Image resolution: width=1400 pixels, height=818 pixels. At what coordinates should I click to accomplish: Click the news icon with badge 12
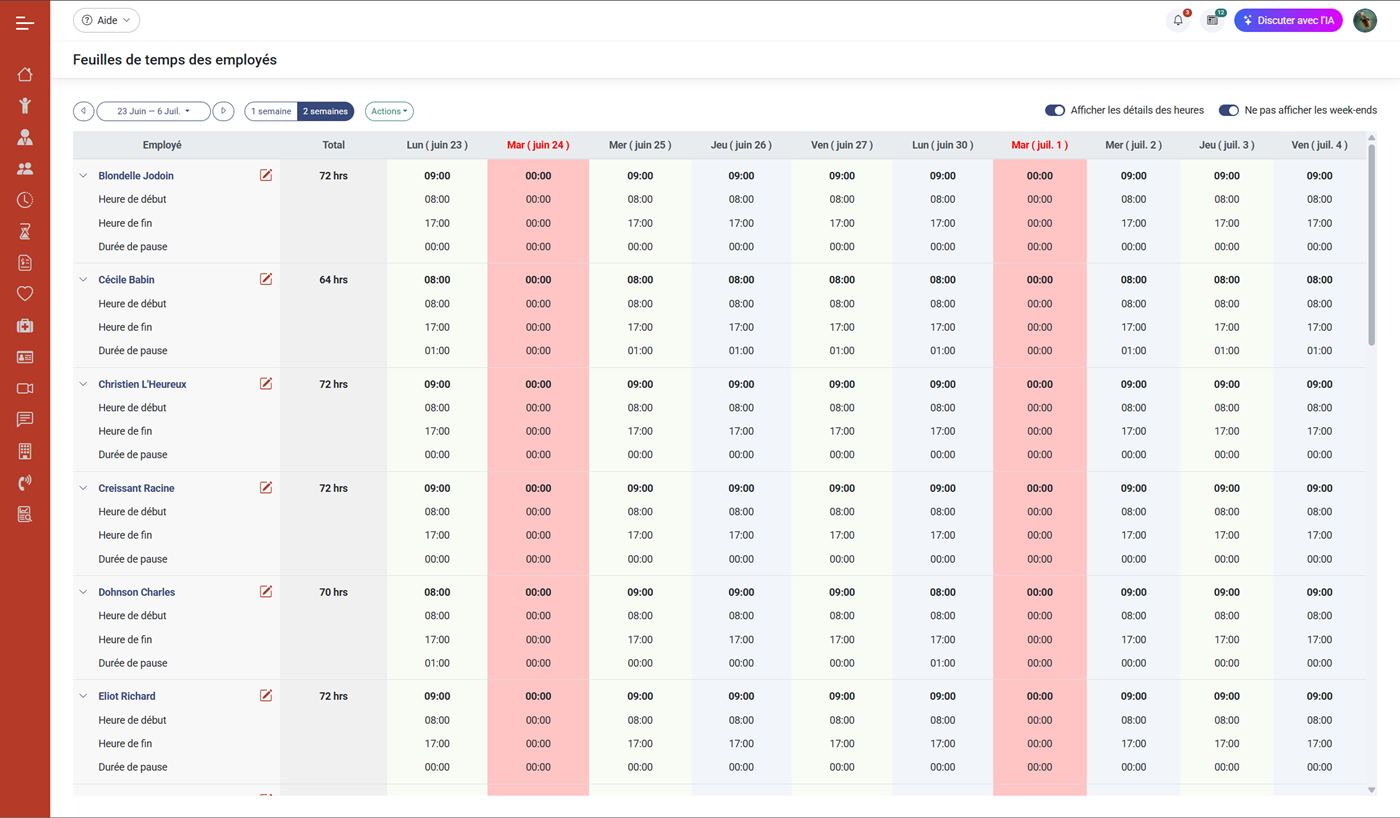[1212, 20]
